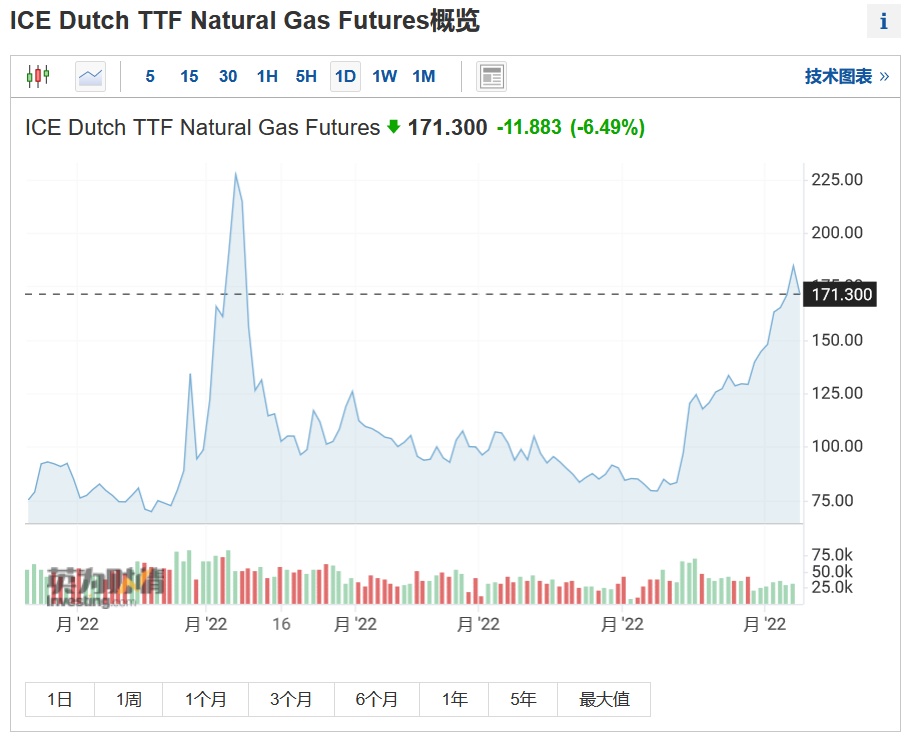The height and width of the screenshot is (739, 906).
Task: Click the chart peak near 225.00
Action: [x=235, y=174]
